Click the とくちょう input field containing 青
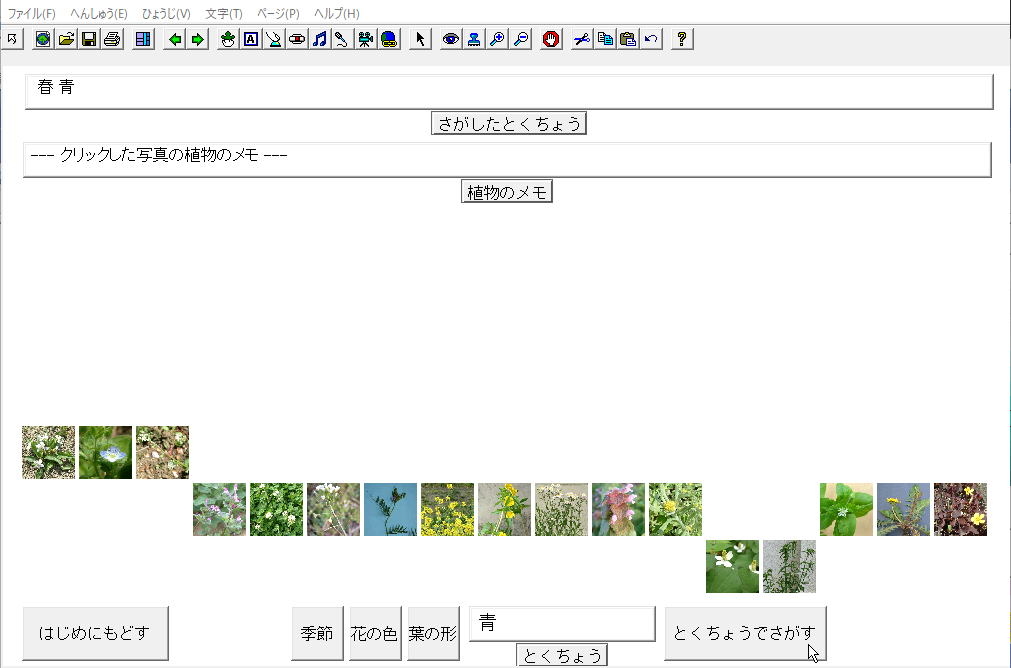Viewport: 1011px width, 668px height. (x=562, y=624)
